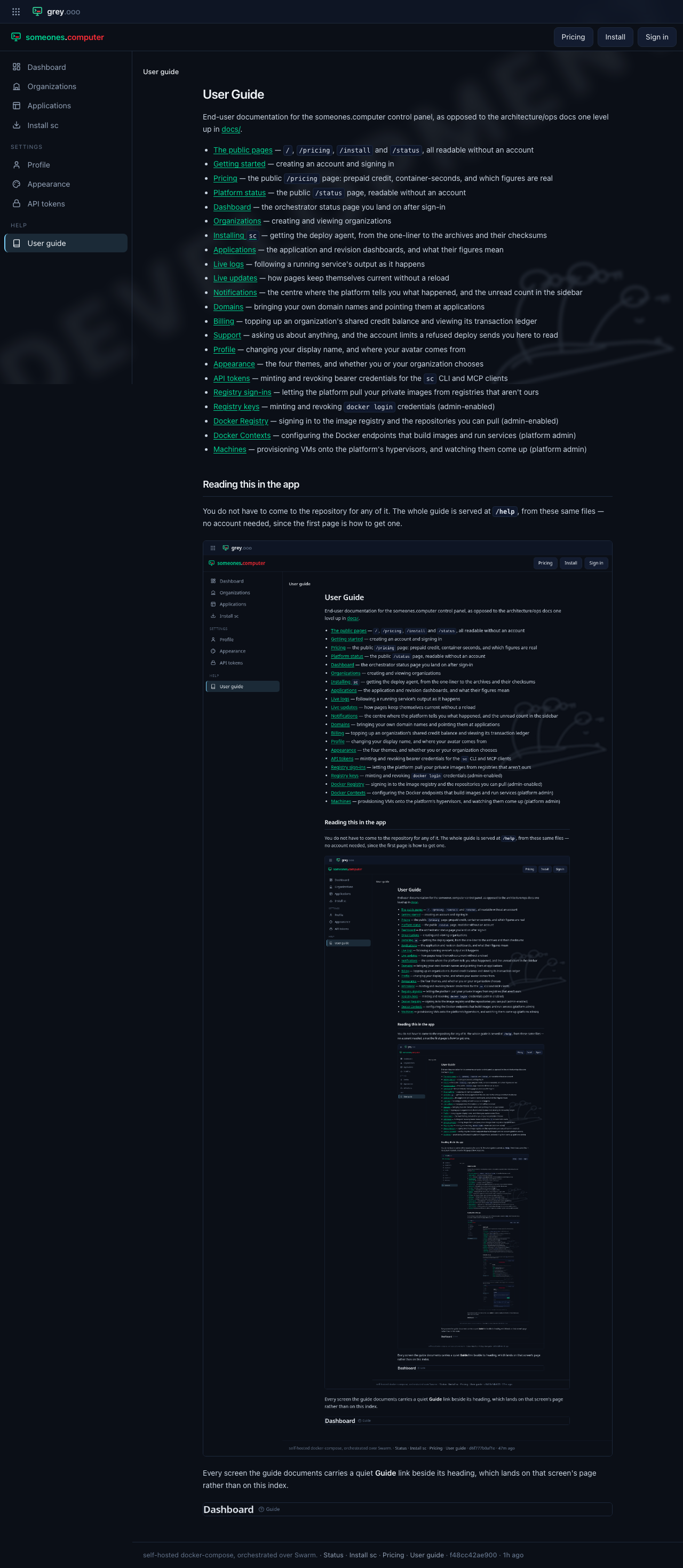This screenshot has height=1568, width=683.
Task: Open the Support link
Action: (227, 336)
